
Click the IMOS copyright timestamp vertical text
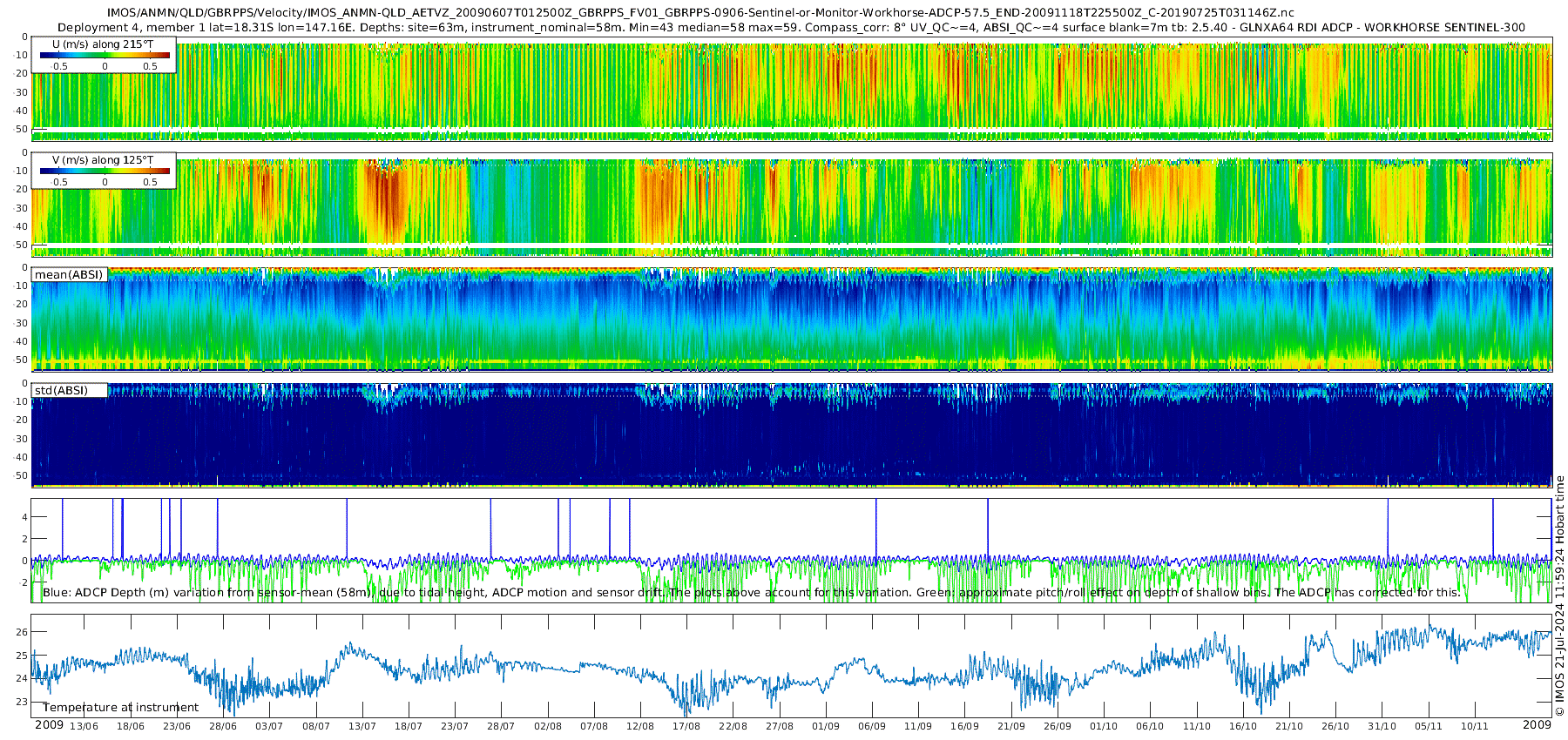pos(1559,600)
